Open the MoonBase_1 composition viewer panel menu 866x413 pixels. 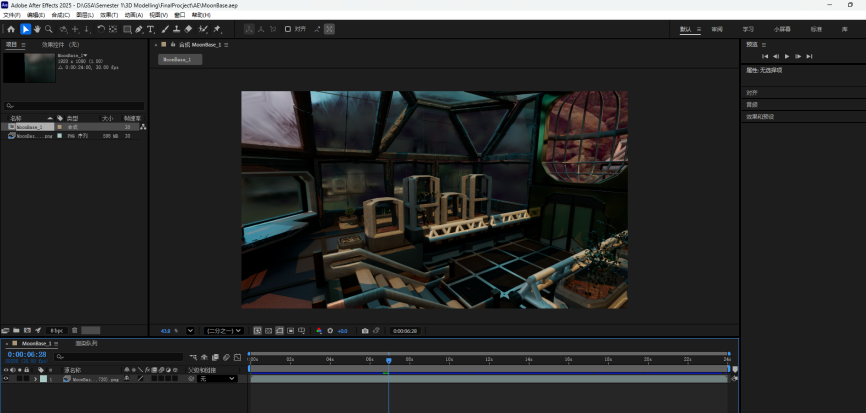(x=226, y=45)
